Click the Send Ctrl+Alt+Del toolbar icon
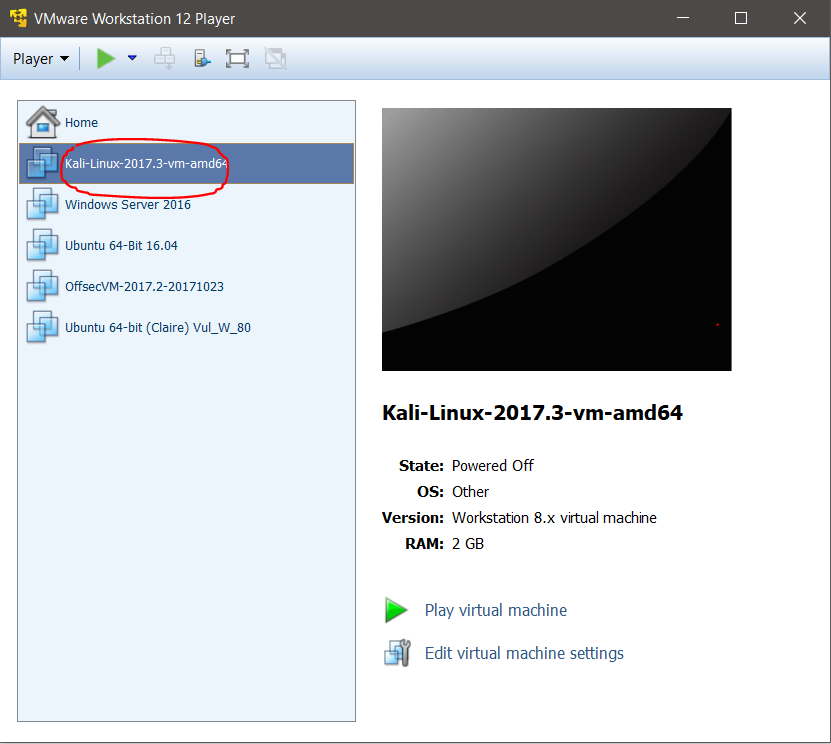This screenshot has height=744, width=831. tap(164, 58)
